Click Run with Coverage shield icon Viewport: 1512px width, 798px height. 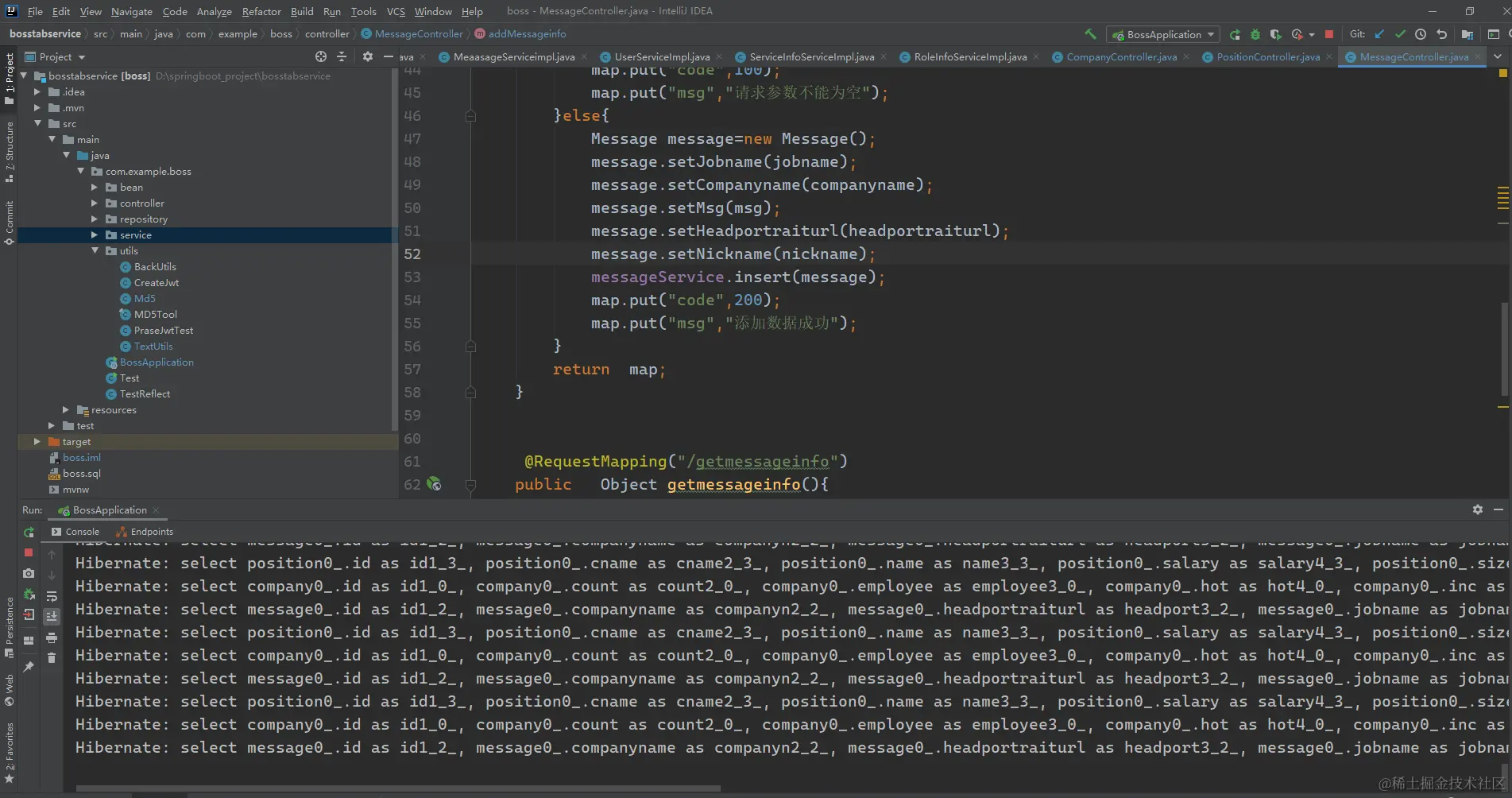coord(1275,34)
